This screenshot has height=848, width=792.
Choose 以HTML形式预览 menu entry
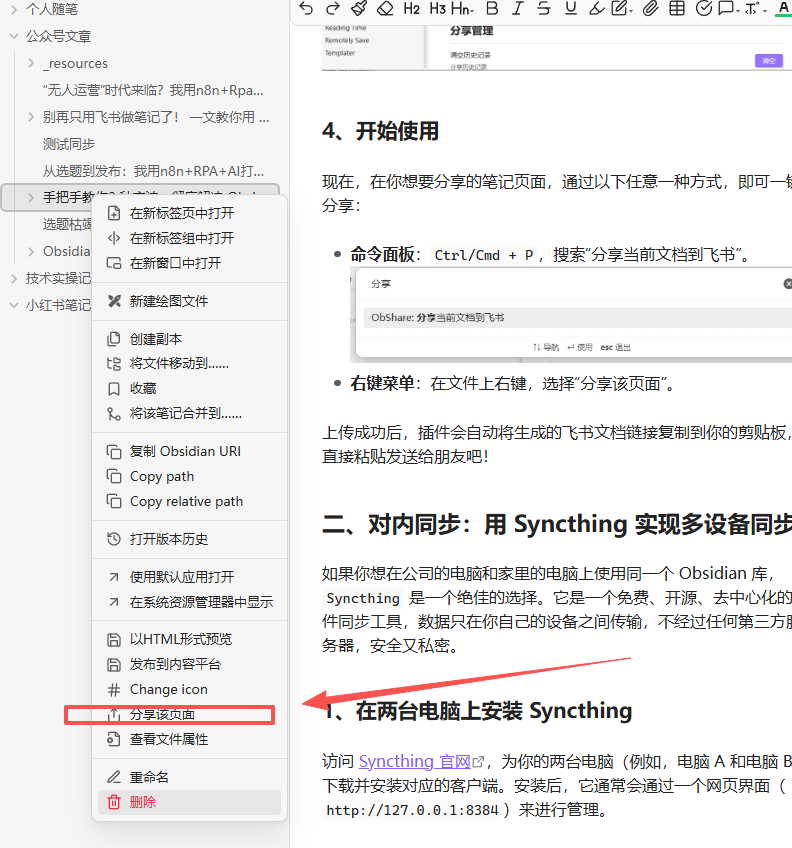(x=189, y=639)
